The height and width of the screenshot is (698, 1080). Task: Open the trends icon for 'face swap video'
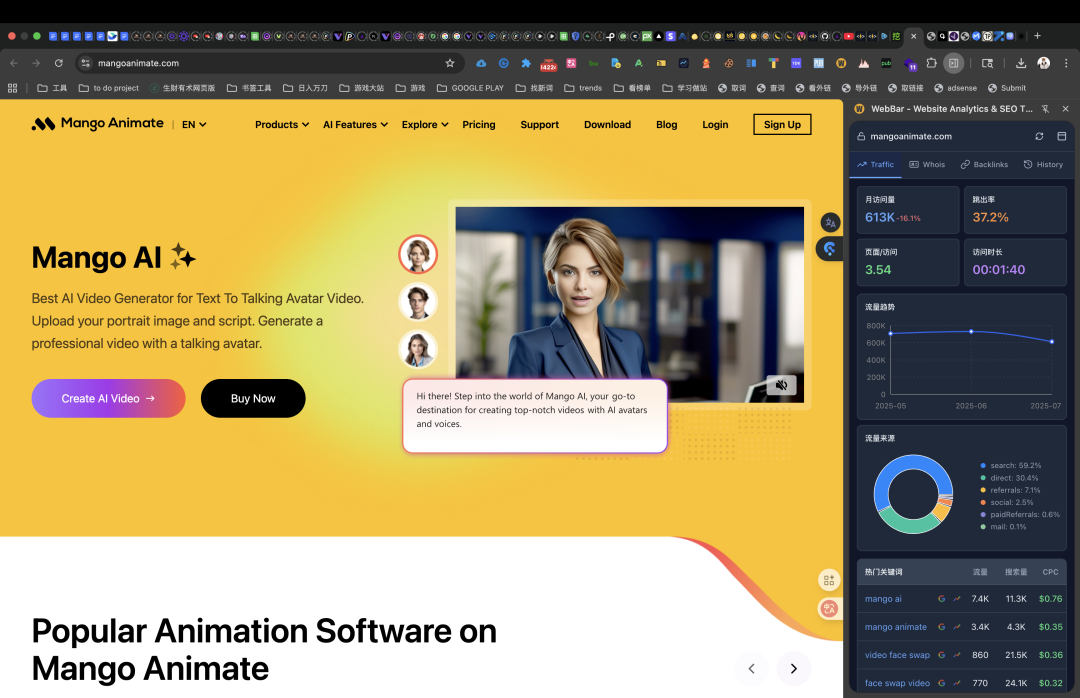point(957,683)
